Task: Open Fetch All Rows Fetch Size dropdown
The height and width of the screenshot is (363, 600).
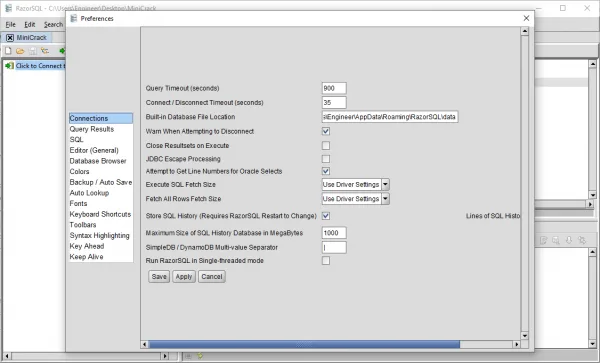Action: [x=385, y=199]
